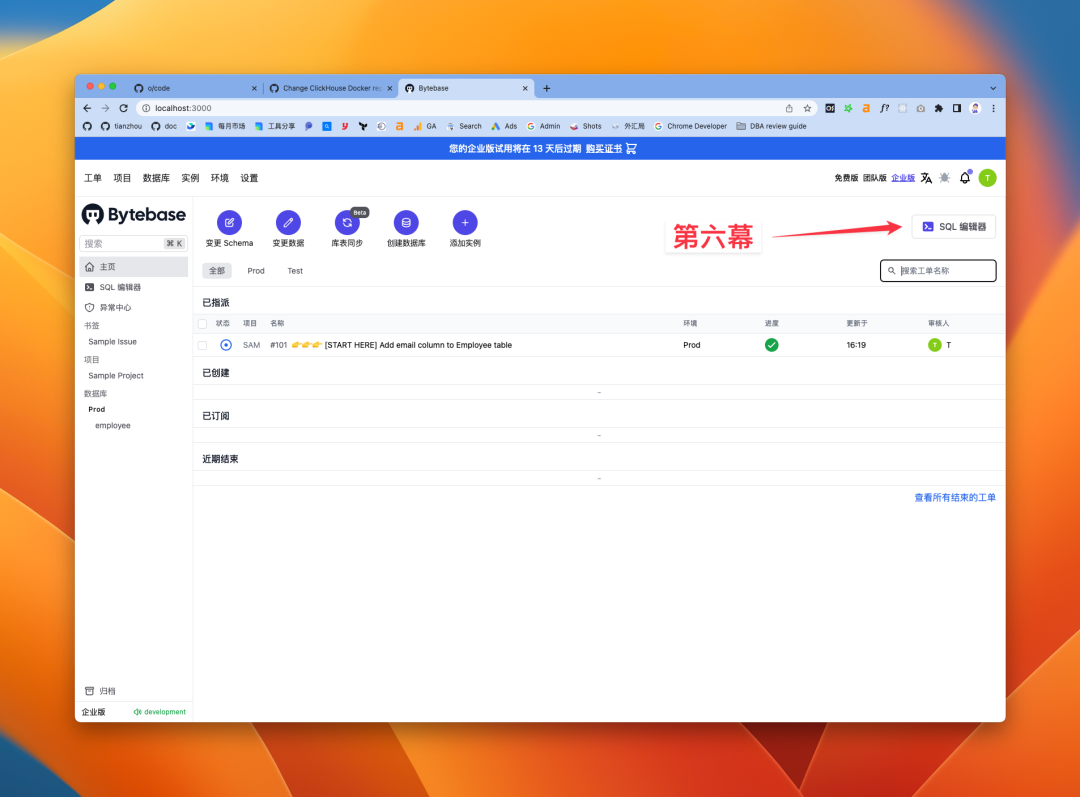Screen dimensions: 1080x797
Task: Click the SQL 编辑器 button top right
Action: pyautogui.click(x=954, y=227)
